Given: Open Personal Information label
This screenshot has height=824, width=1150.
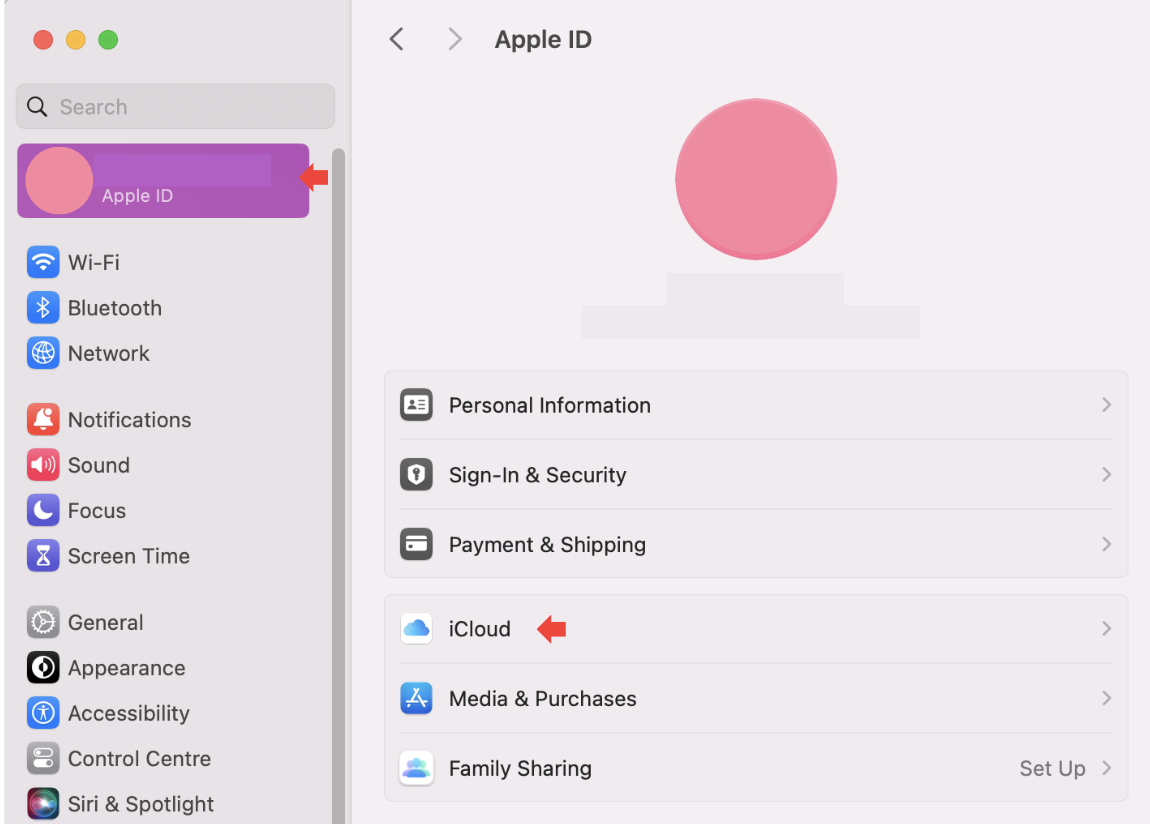Looking at the screenshot, I should (x=550, y=405).
